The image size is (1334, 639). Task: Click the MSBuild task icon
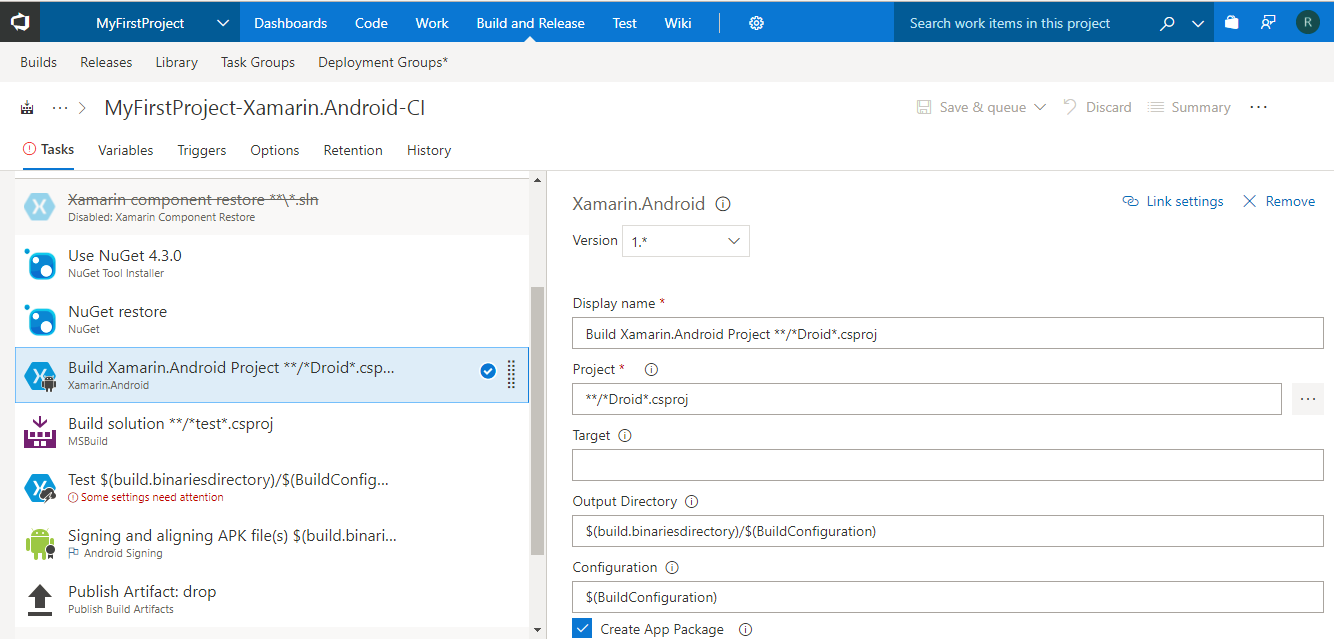tap(40, 432)
